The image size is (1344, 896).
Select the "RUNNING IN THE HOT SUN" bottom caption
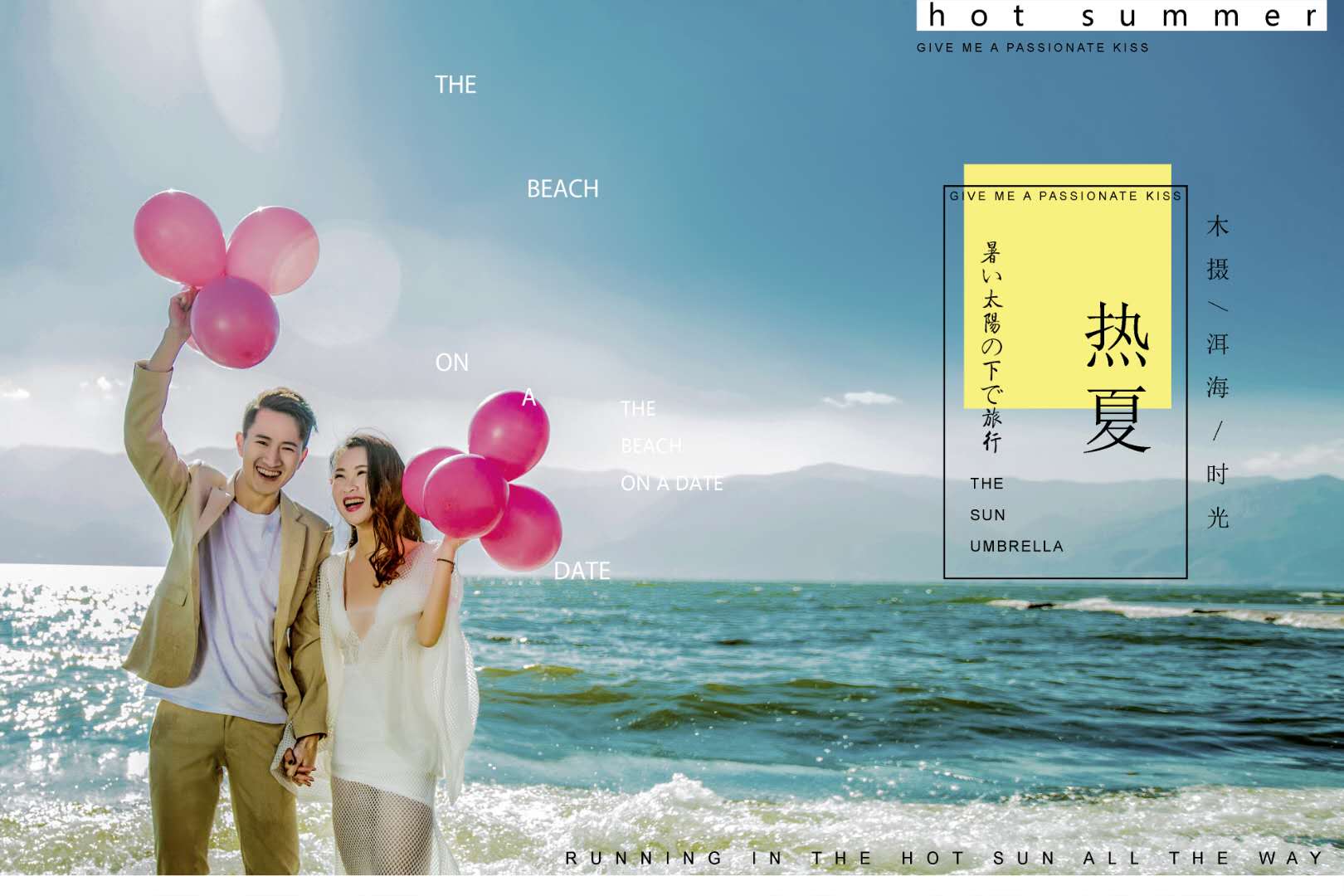(944, 858)
